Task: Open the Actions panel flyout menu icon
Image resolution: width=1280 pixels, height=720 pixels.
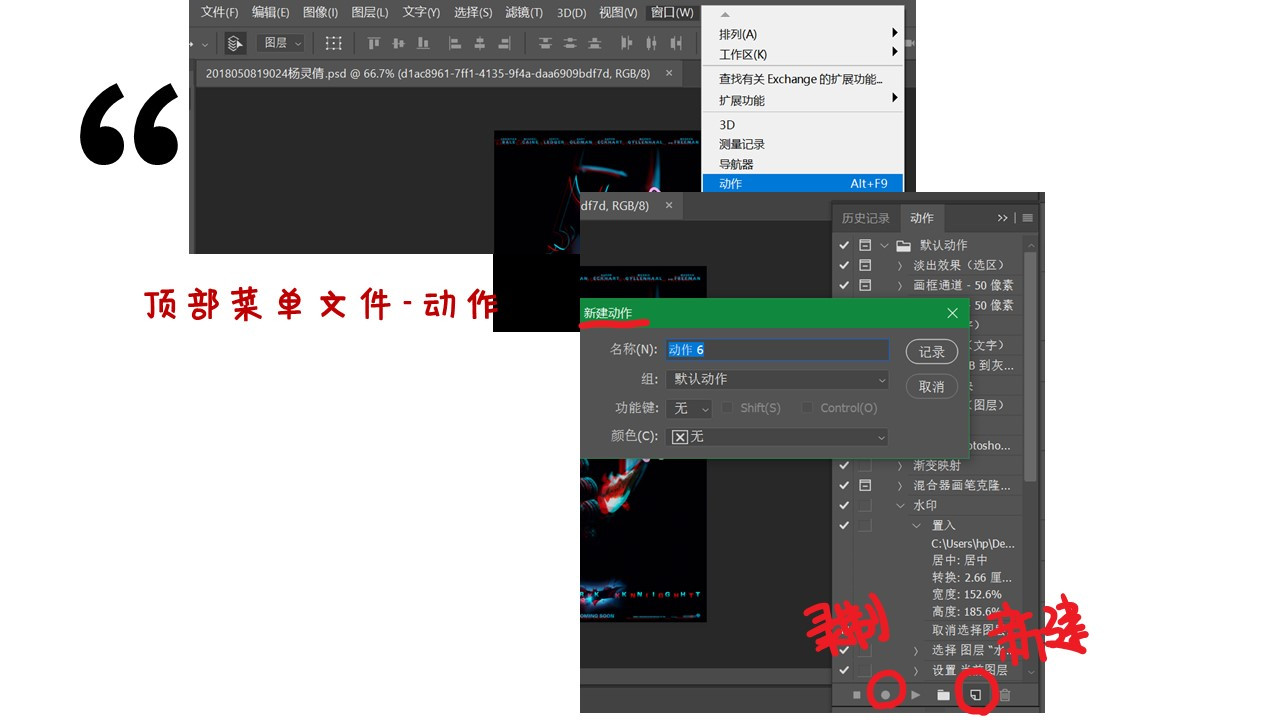Action: 1027,218
